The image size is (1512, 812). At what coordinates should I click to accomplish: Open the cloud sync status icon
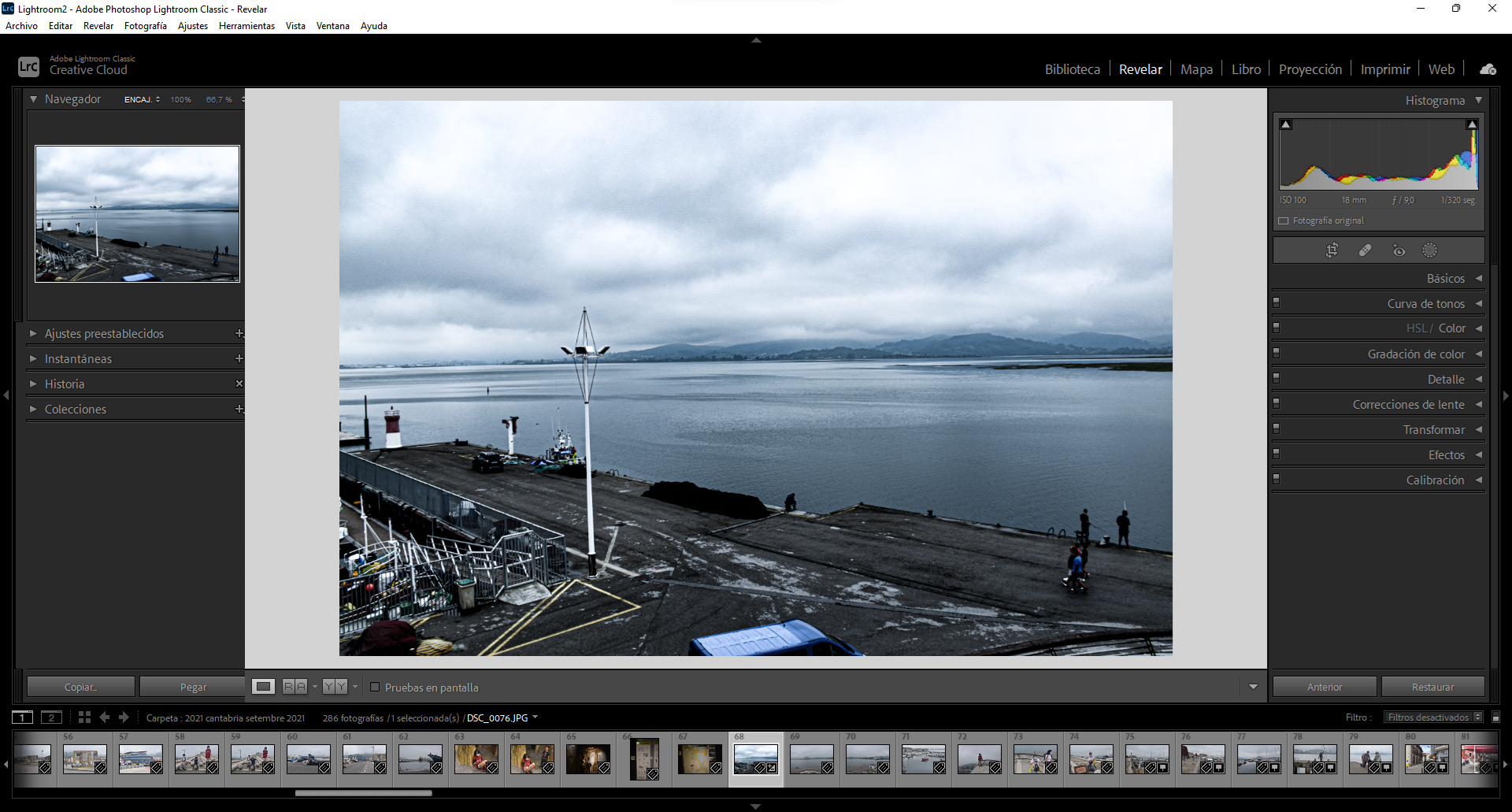pyautogui.click(x=1488, y=69)
